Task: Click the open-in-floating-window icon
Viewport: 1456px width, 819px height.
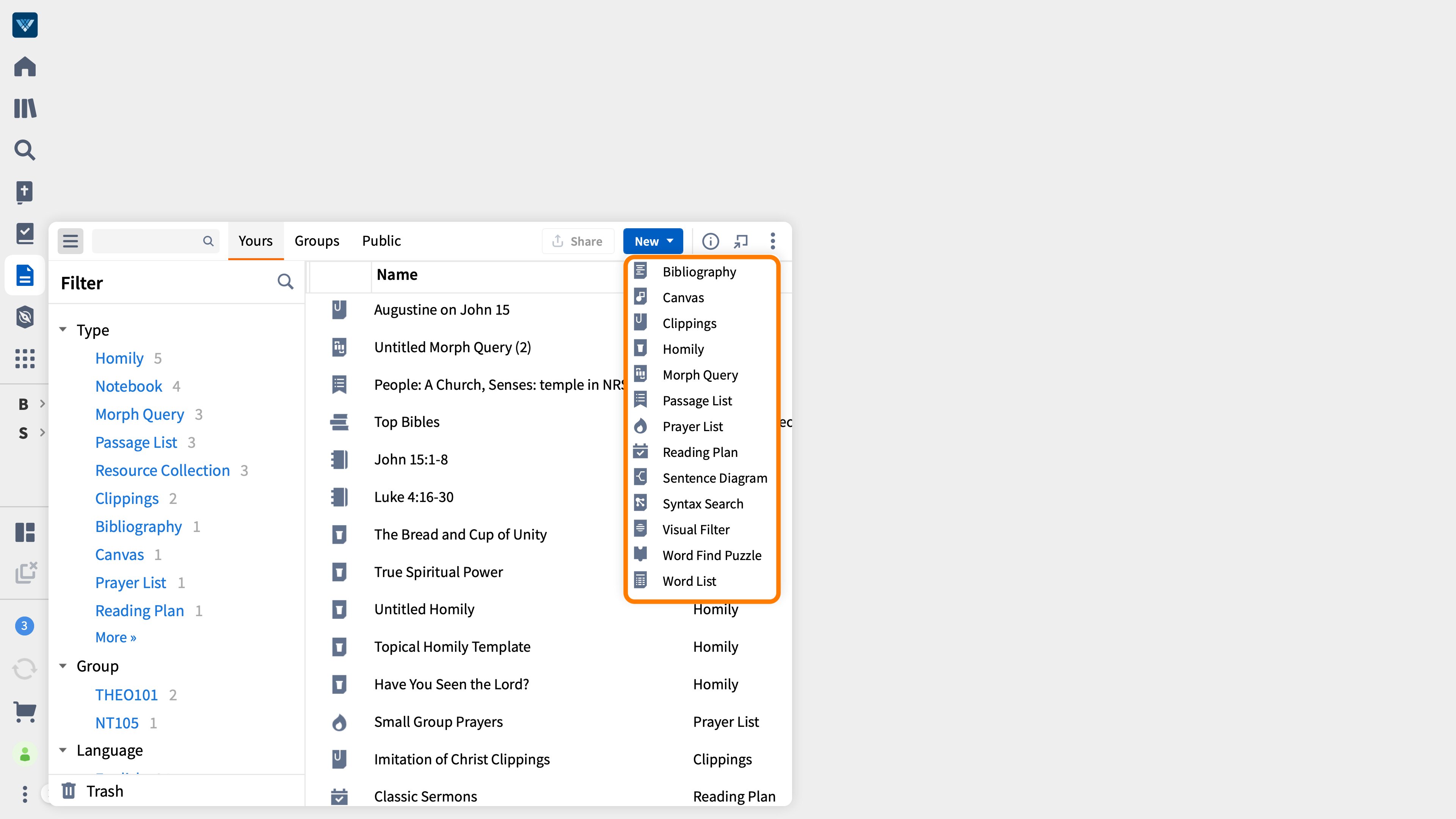Action: [x=741, y=241]
